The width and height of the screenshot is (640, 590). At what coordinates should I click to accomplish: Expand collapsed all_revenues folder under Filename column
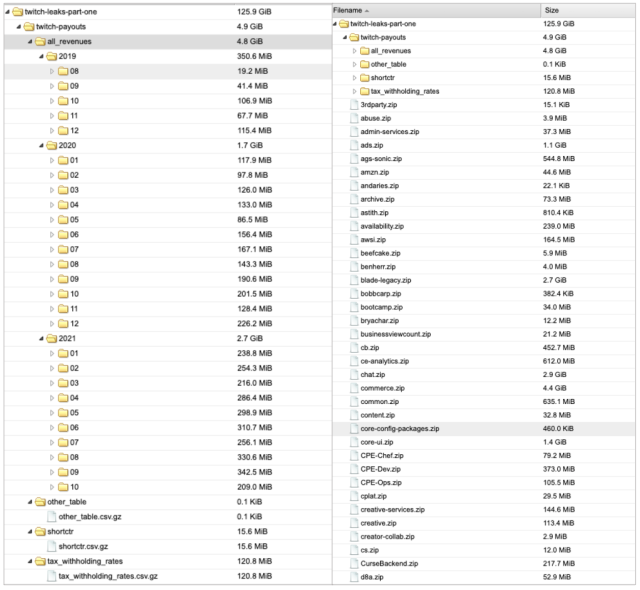click(x=354, y=51)
